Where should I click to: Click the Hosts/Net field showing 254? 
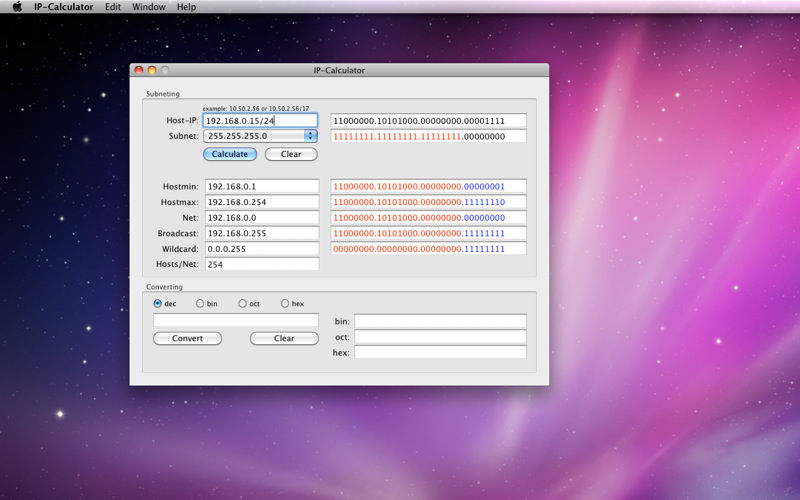pyautogui.click(x=262, y=264)
